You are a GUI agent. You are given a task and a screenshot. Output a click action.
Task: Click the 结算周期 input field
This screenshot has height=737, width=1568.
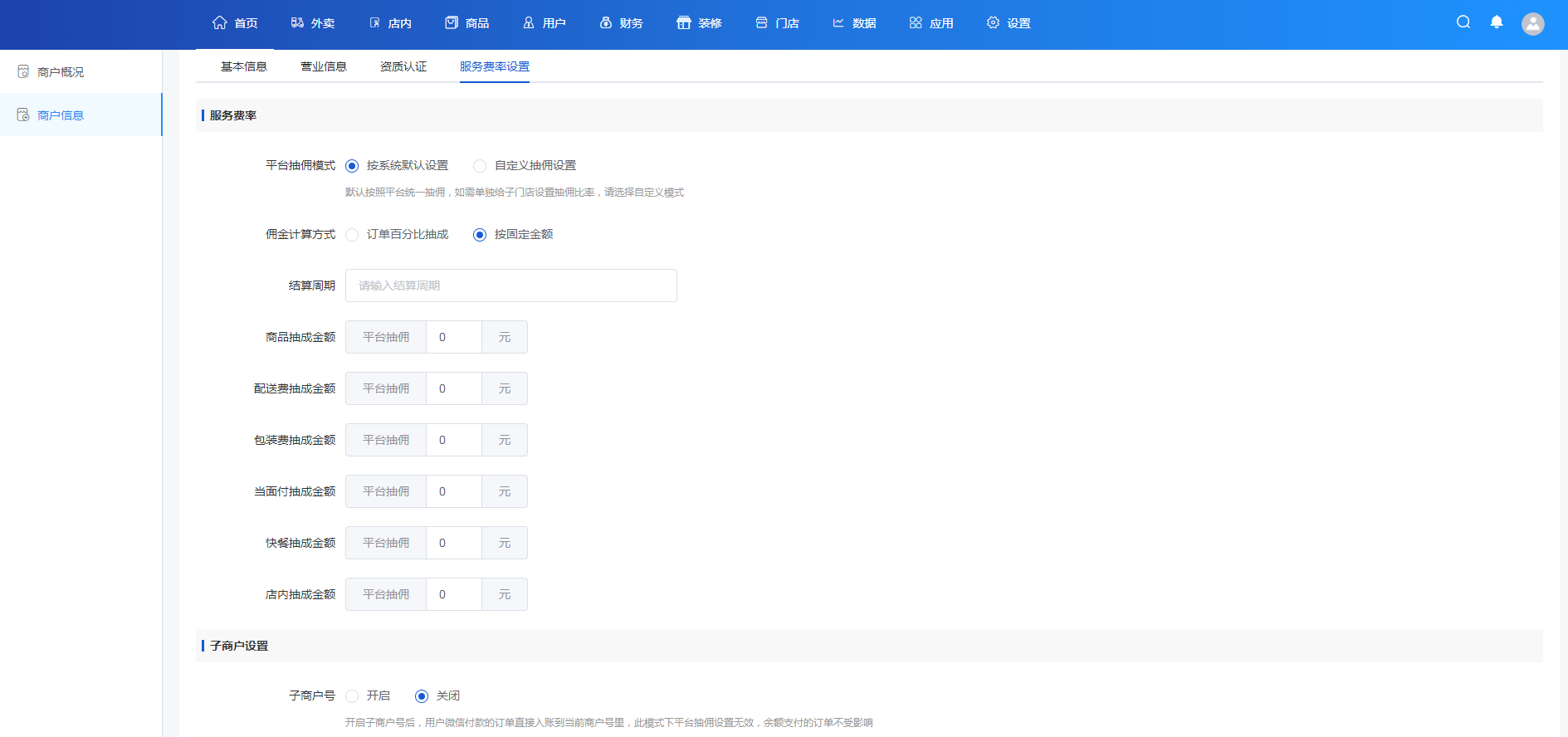pyautogui.click(x=510, y=286)
